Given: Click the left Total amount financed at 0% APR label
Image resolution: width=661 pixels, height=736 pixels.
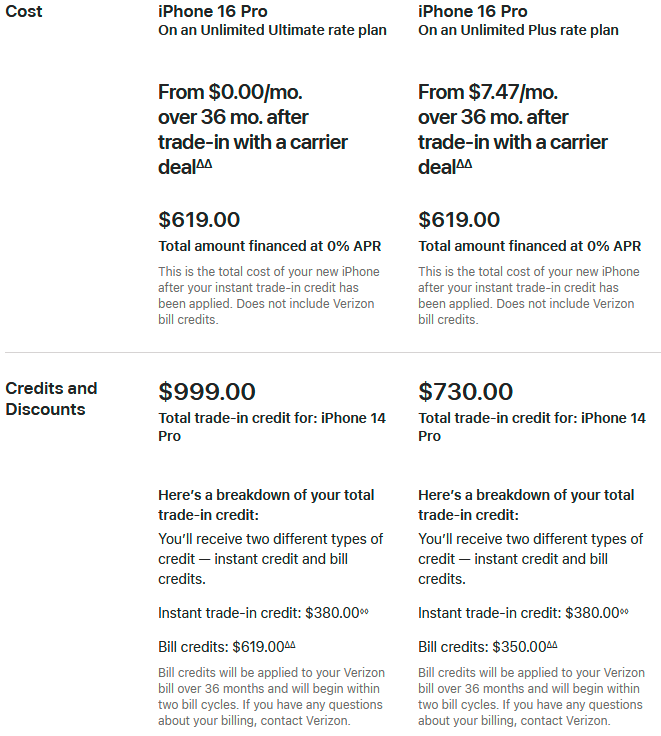Looking at the screenshot, I should click(x=269, y=246).
